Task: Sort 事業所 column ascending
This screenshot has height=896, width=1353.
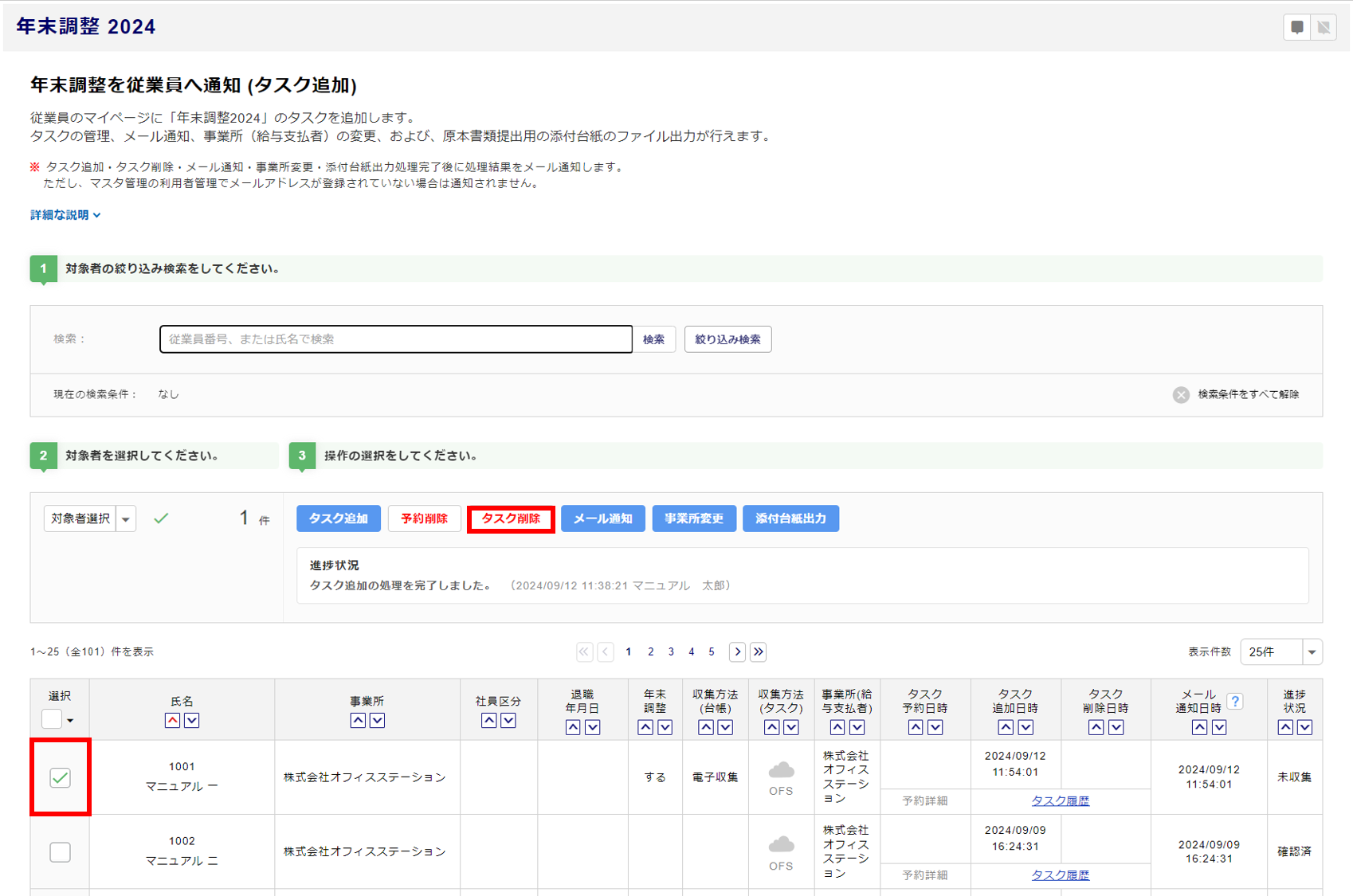Action: [358, 720]
